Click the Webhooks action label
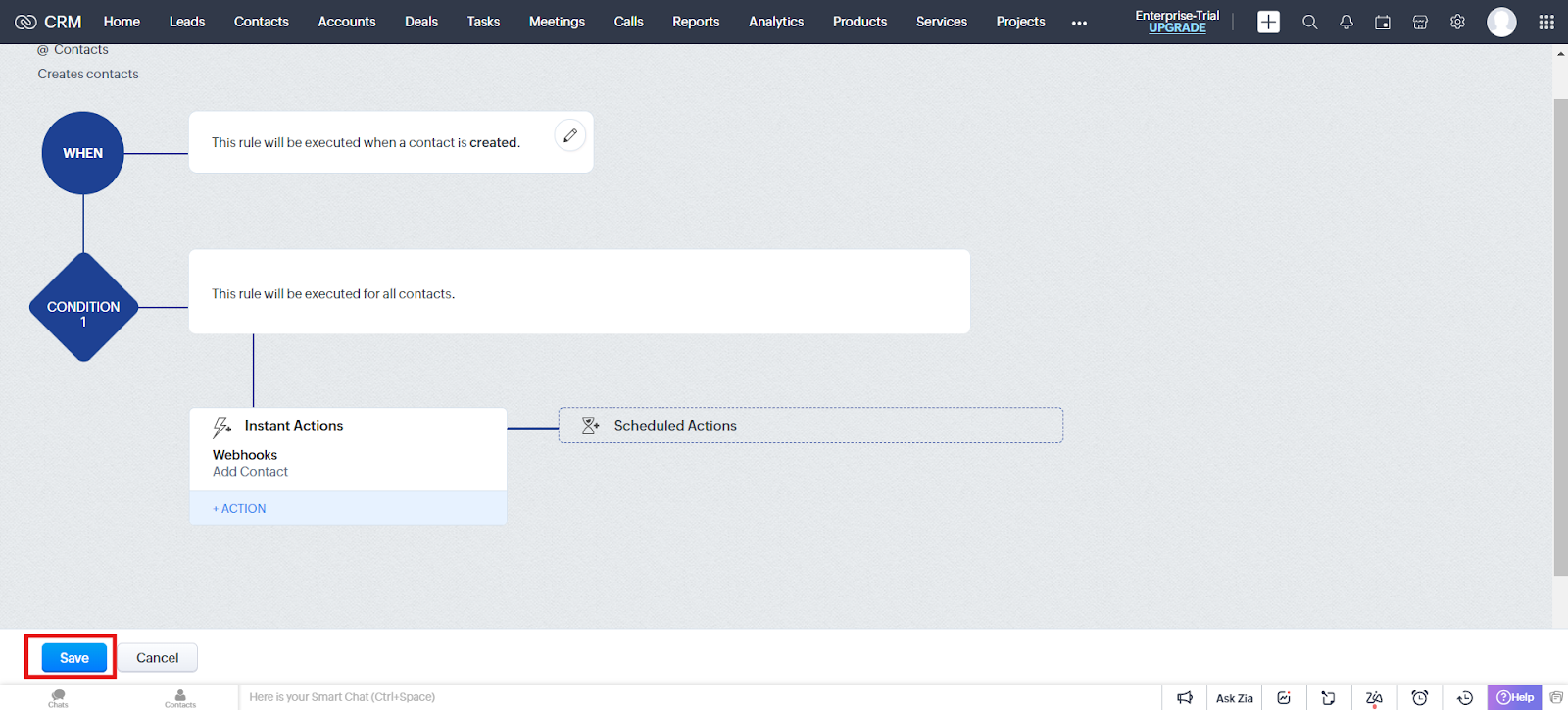The width and height of the screenshot is (1568, 710). pos(245,455)
